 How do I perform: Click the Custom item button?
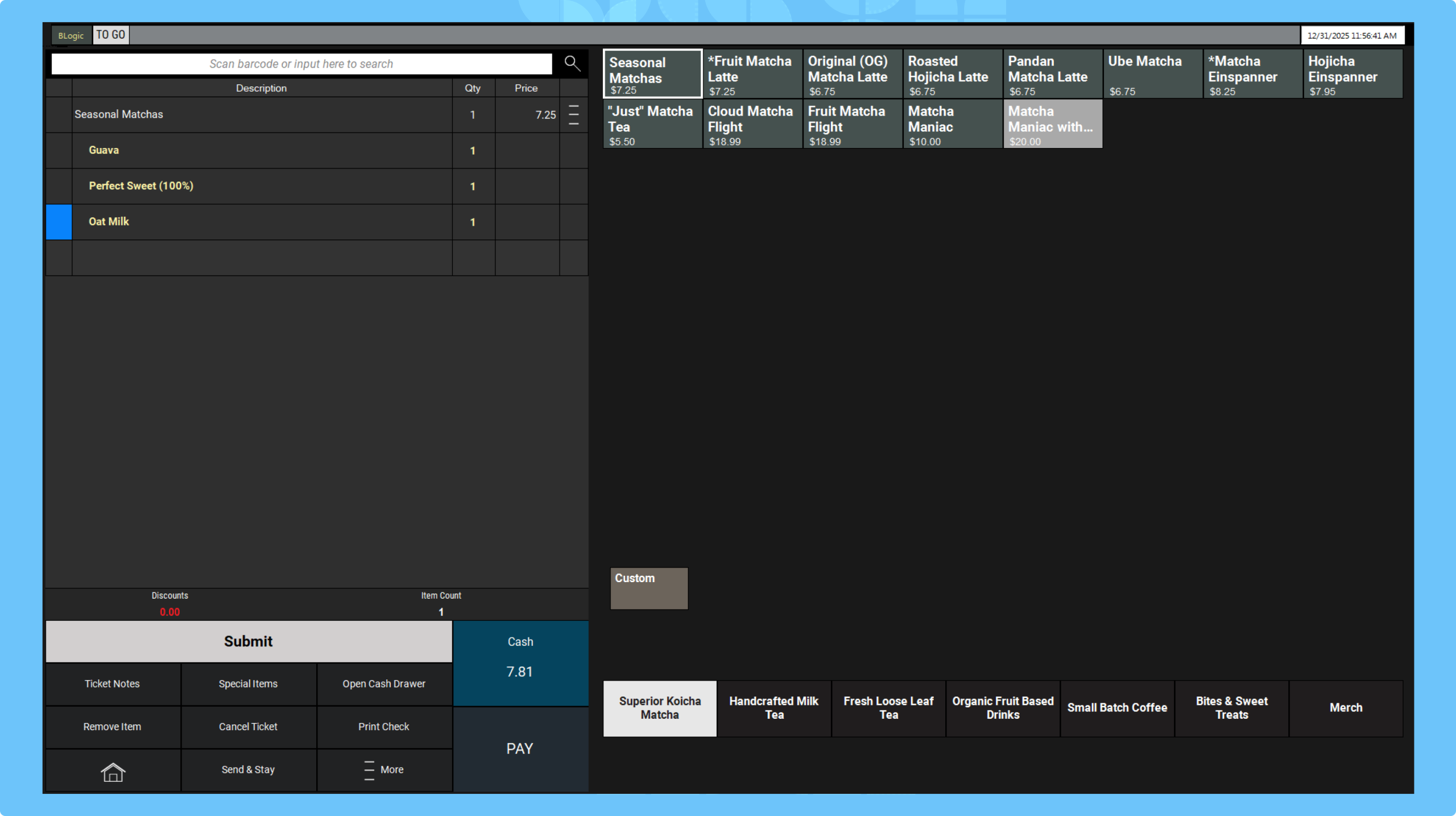(649, 588)
